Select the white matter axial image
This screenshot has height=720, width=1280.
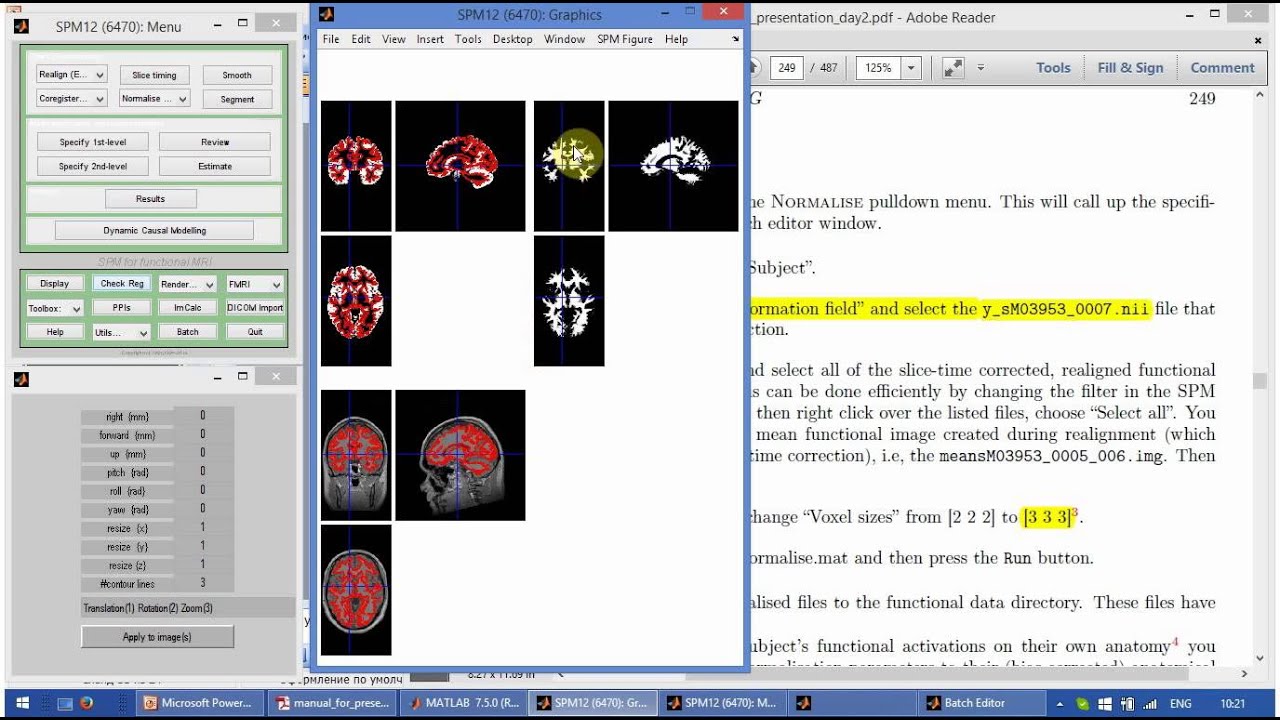click(x=569, y=301)
